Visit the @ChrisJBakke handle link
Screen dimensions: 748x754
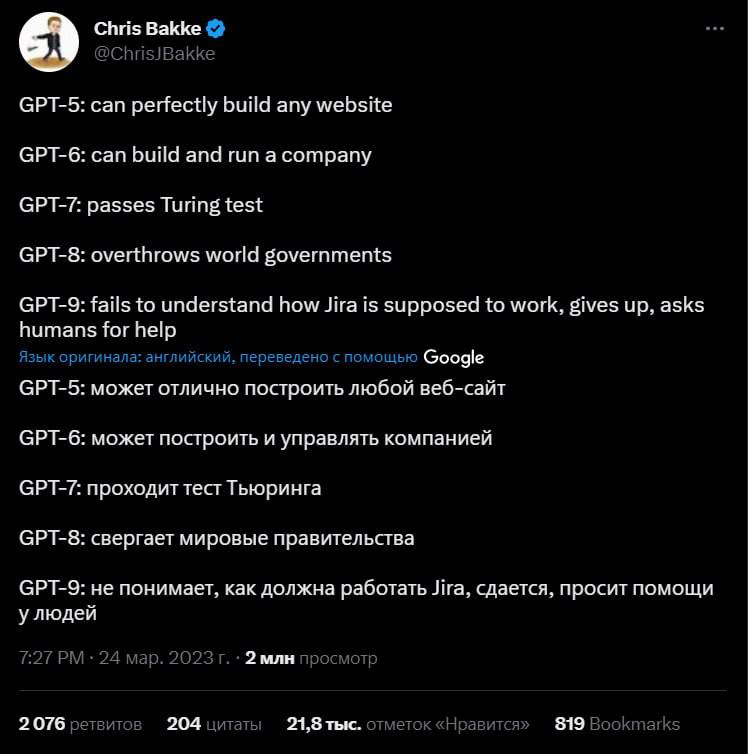coord(154,54)
